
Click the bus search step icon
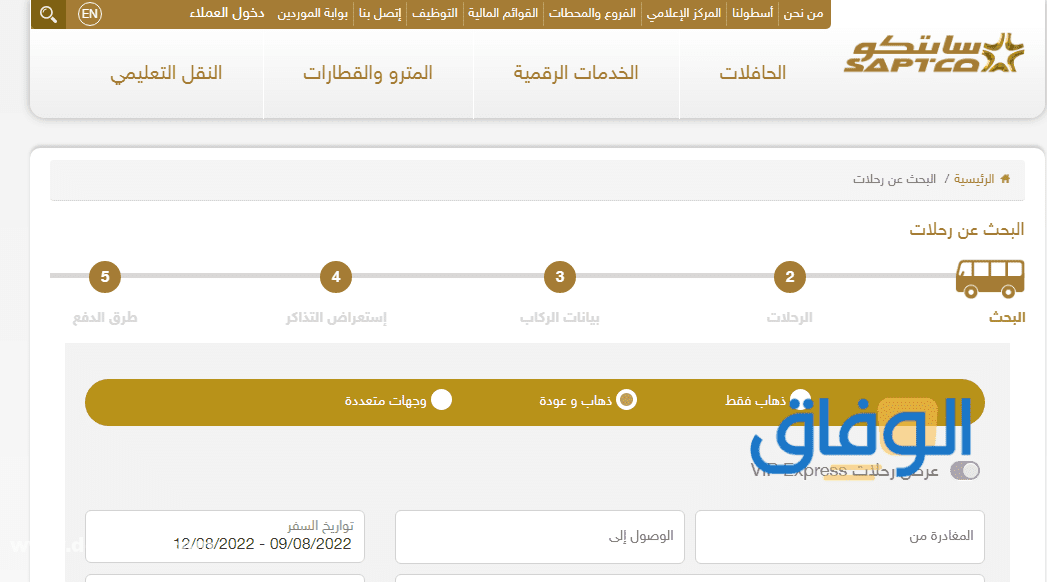990,277
